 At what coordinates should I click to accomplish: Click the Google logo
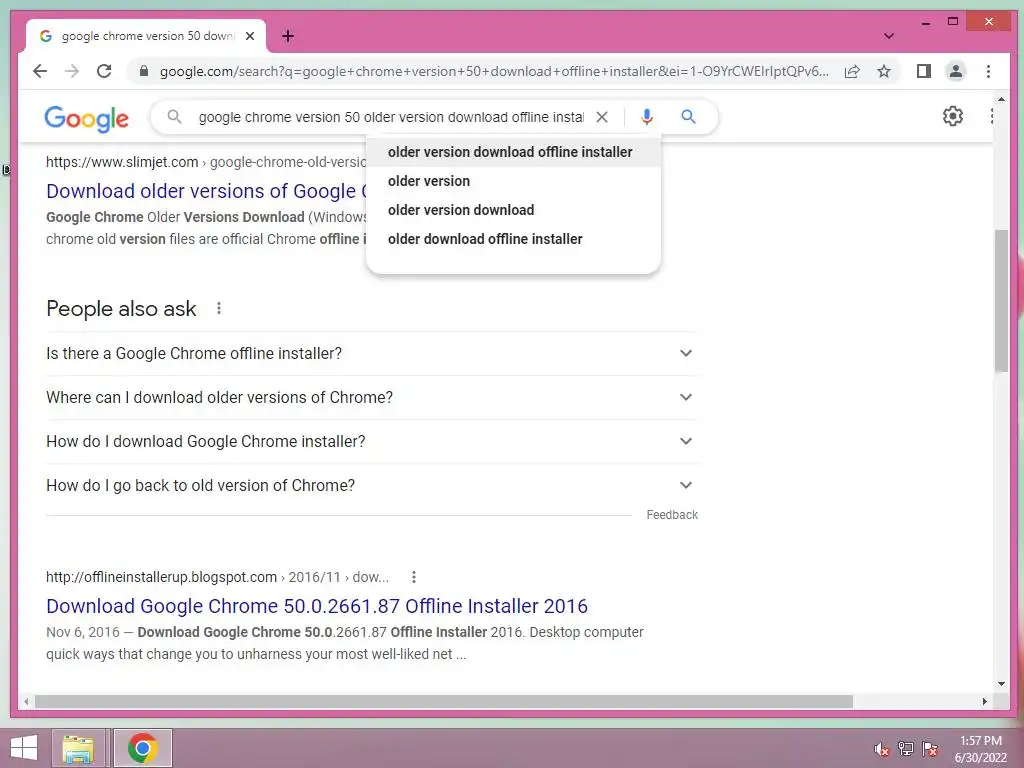pyautogui.click(x=86, y=118)
